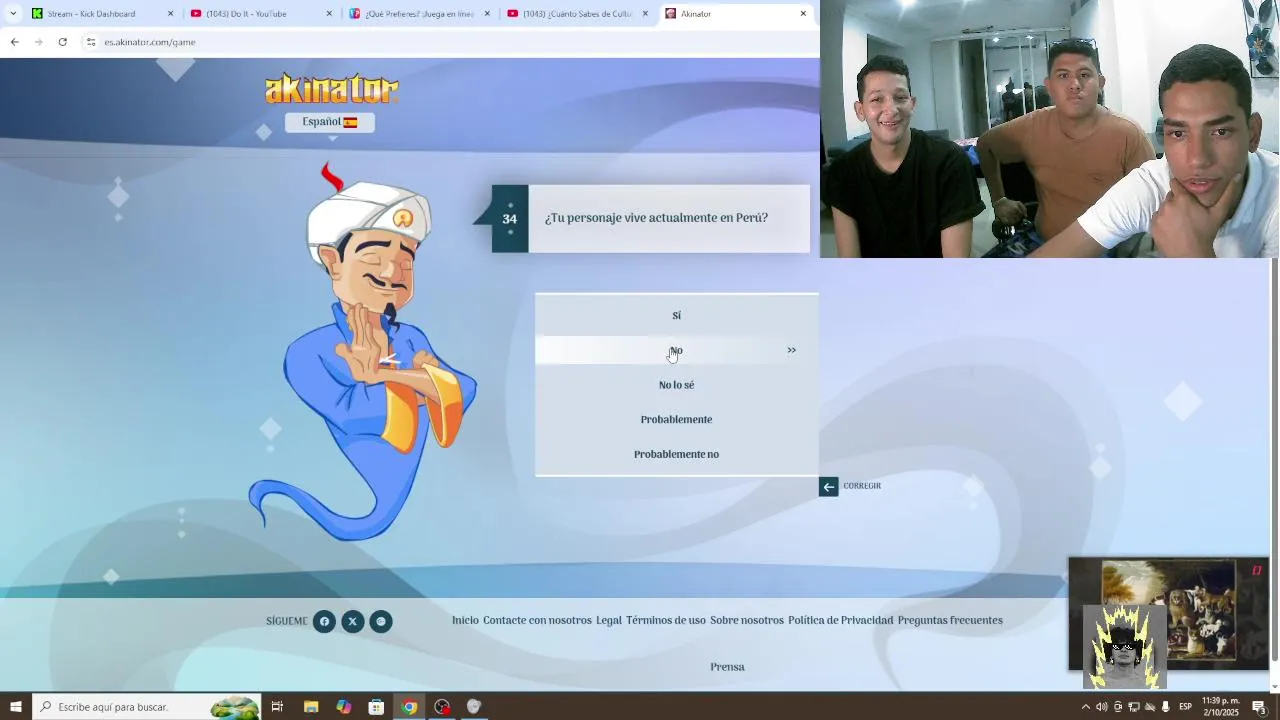Select the 'Probablemente no' answer
Viewport: 1280px width, 720px height.
coord(676,454)
